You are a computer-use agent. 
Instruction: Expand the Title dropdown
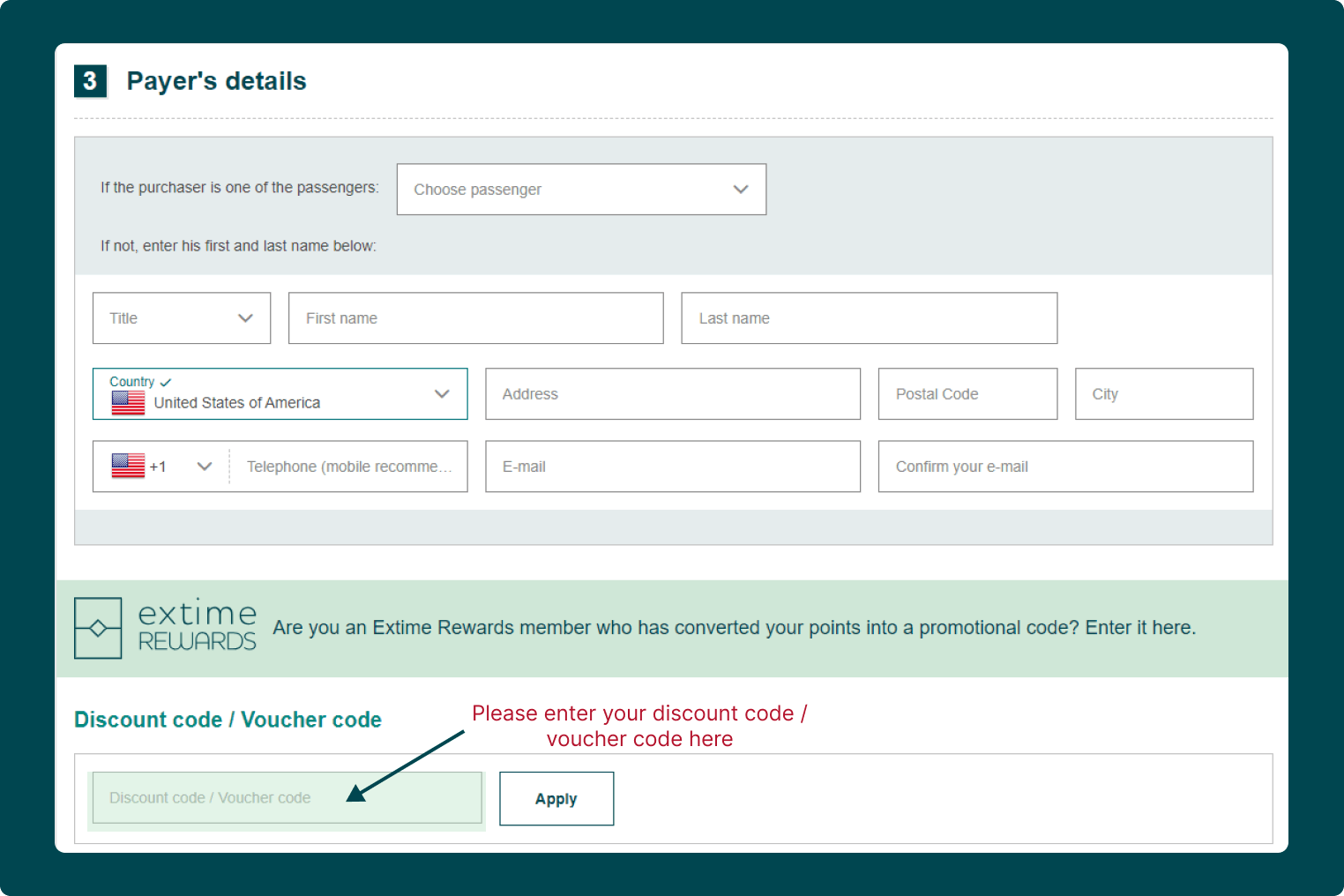182,318
